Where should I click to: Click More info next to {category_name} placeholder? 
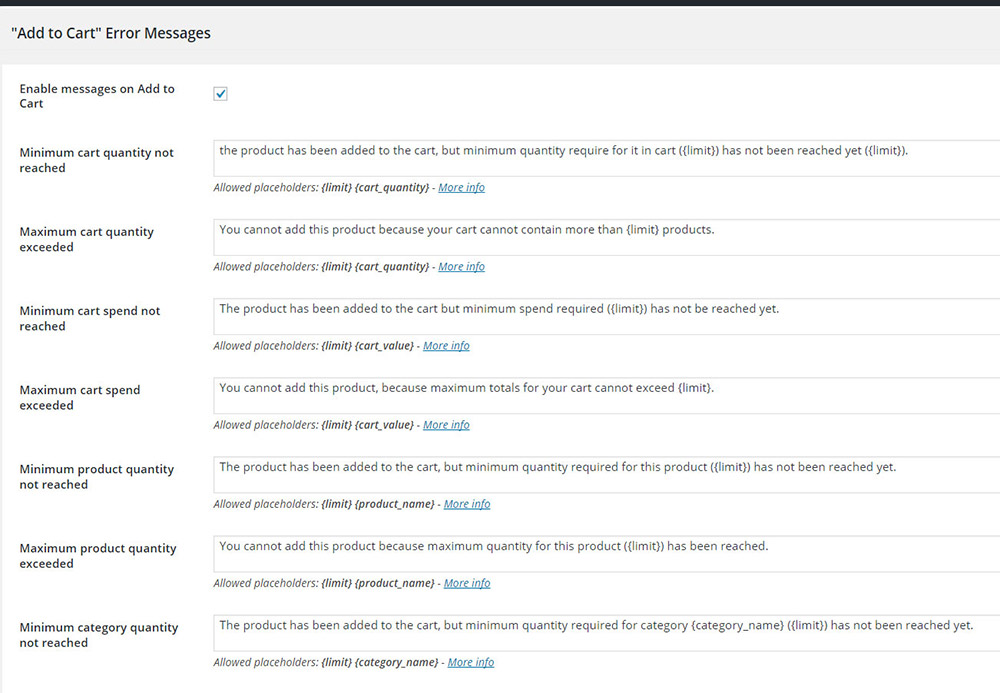pos(471,662)
